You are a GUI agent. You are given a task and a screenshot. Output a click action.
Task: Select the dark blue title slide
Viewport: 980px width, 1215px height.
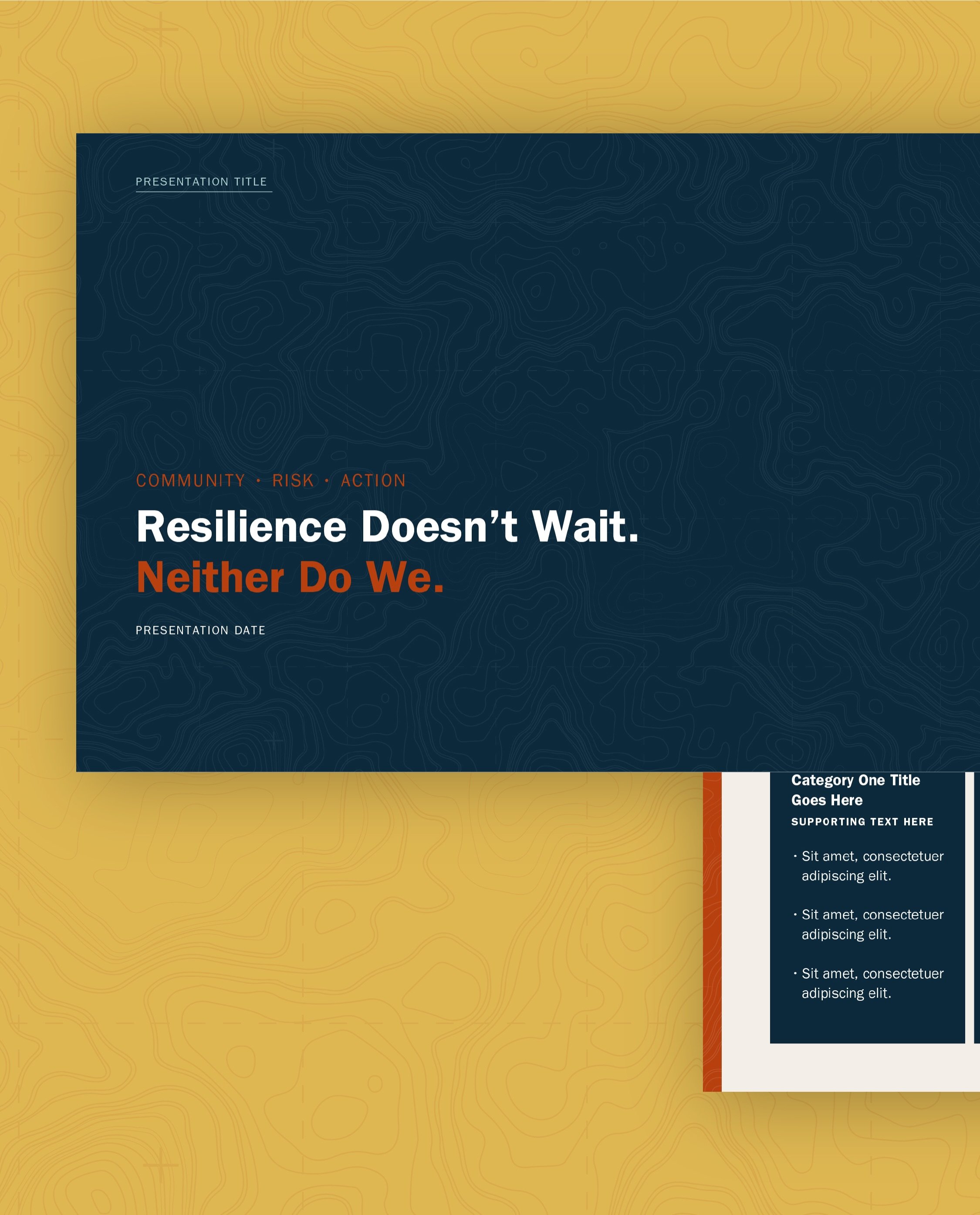(528, 452)
